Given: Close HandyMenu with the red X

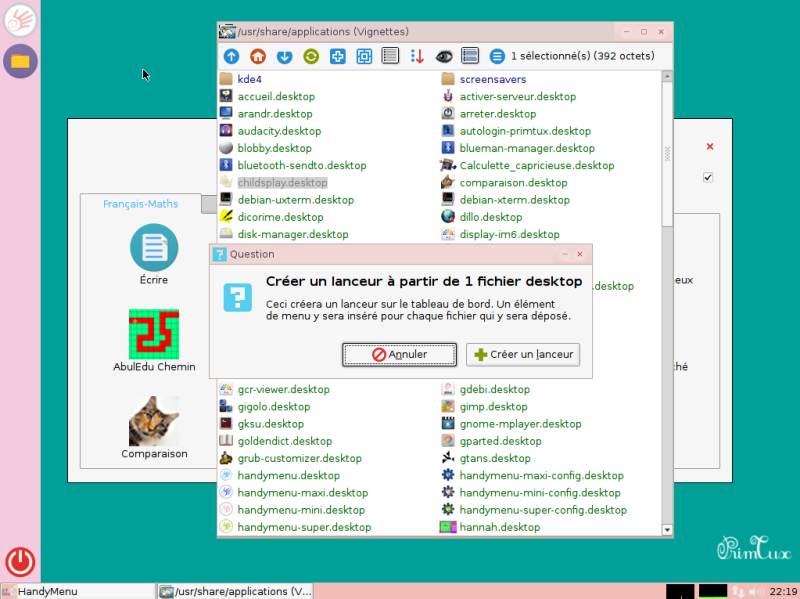Looking at the screenshot, I should click(710, 146).
